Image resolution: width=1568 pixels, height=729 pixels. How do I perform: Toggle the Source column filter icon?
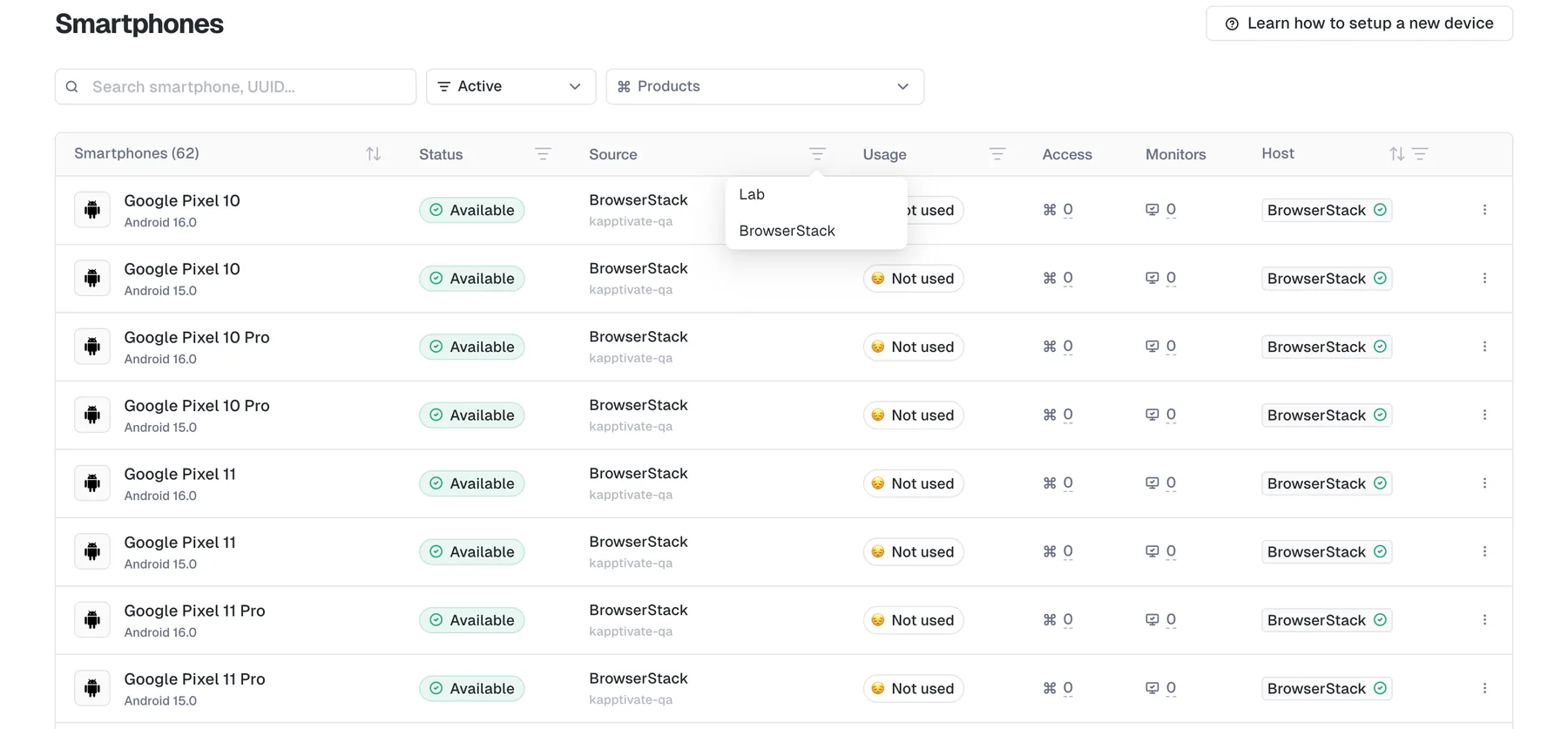(817, 154)
